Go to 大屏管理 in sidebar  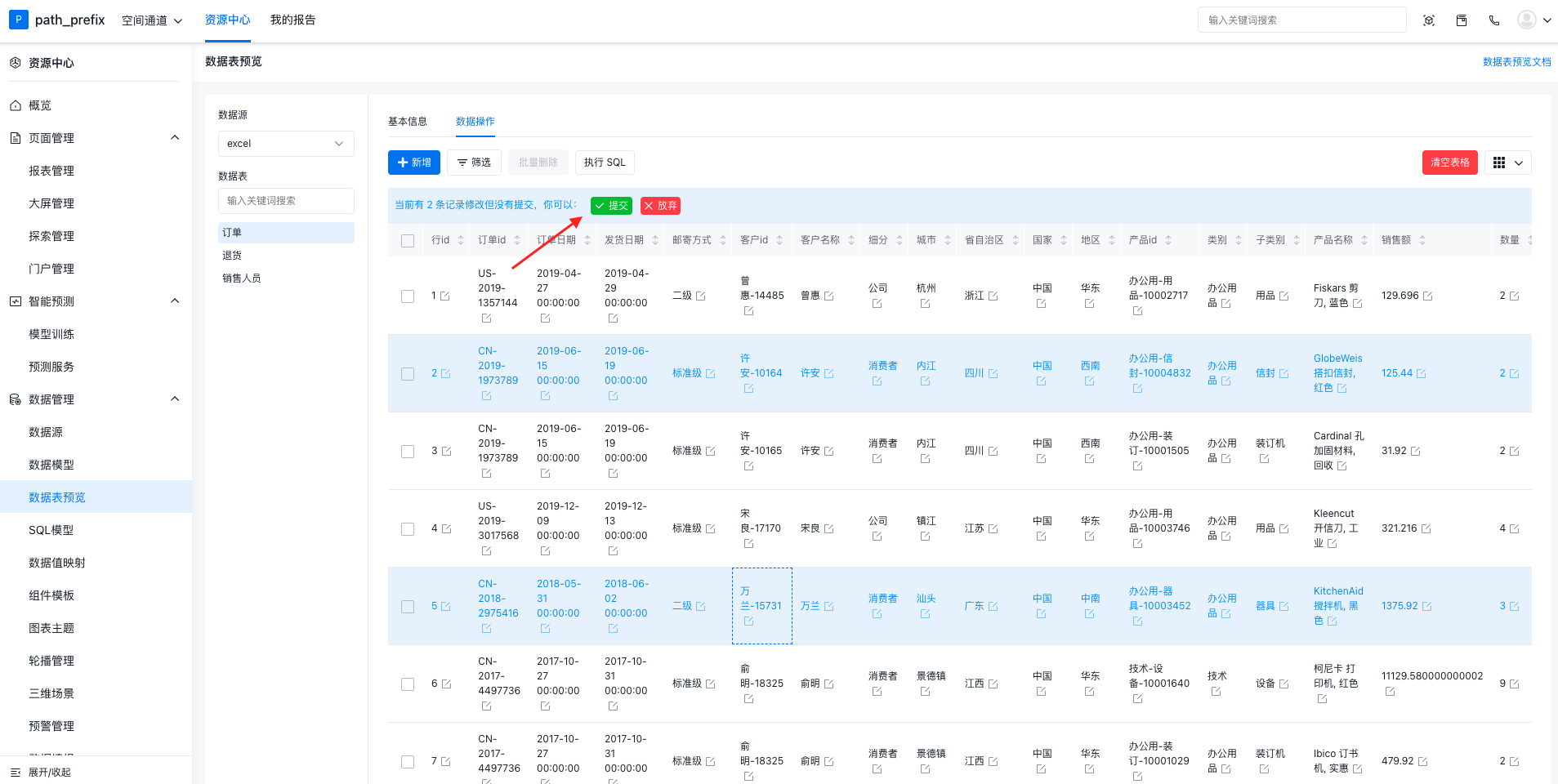(x=51, y=203)
